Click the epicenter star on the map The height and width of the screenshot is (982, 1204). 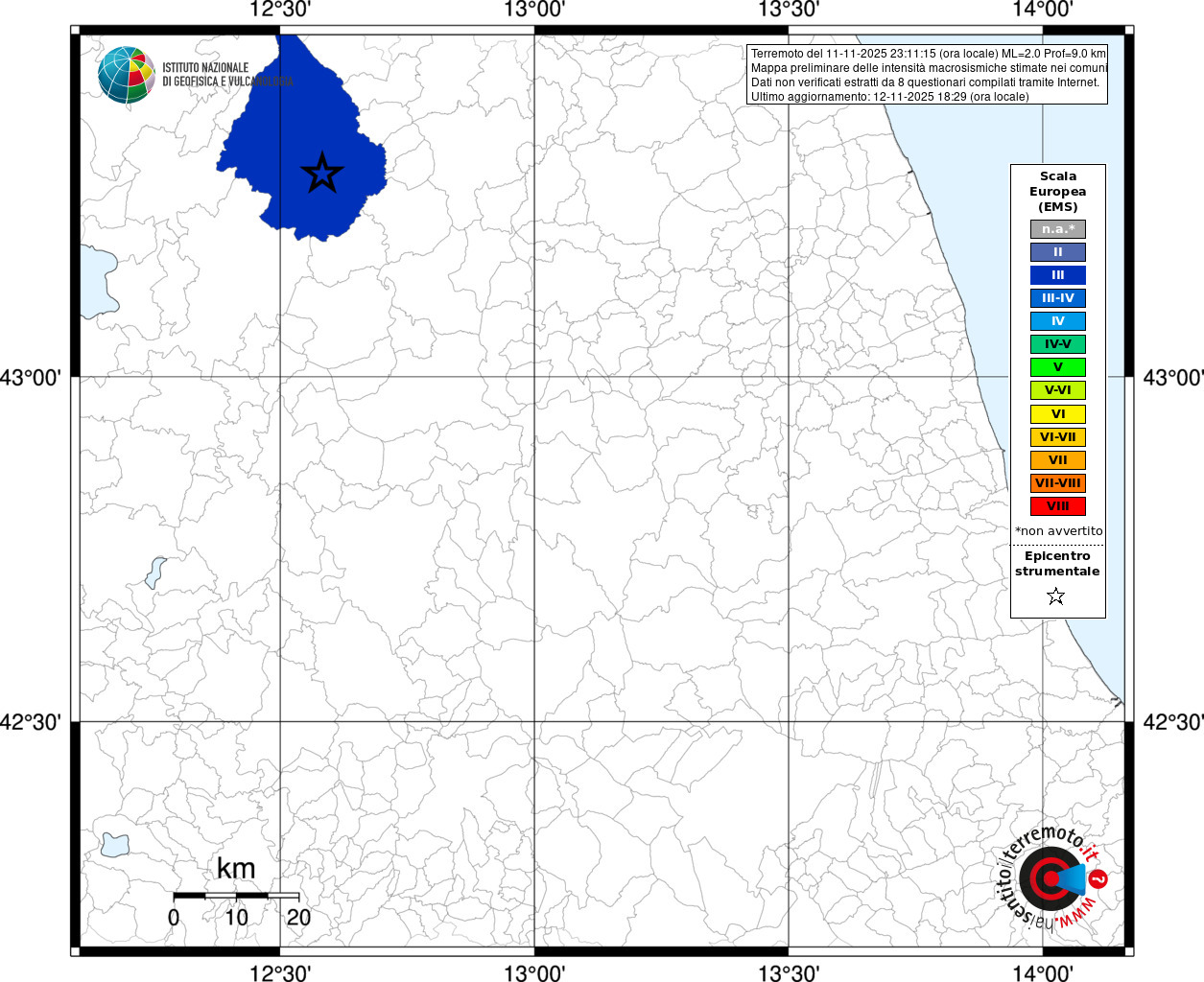321,173
